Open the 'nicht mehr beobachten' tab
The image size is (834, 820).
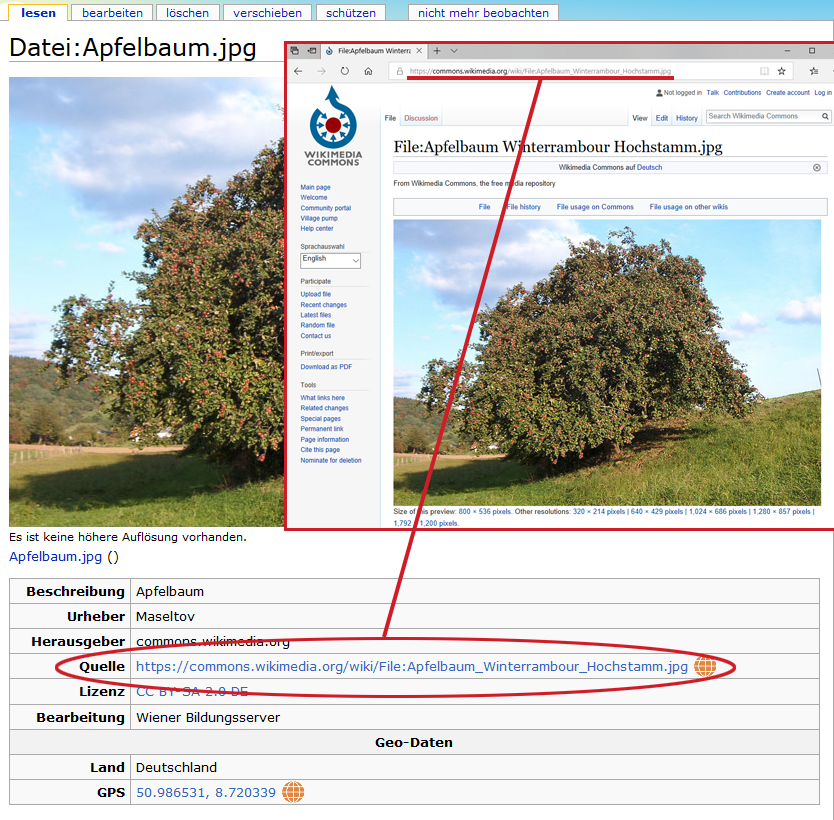click(483, 13)
